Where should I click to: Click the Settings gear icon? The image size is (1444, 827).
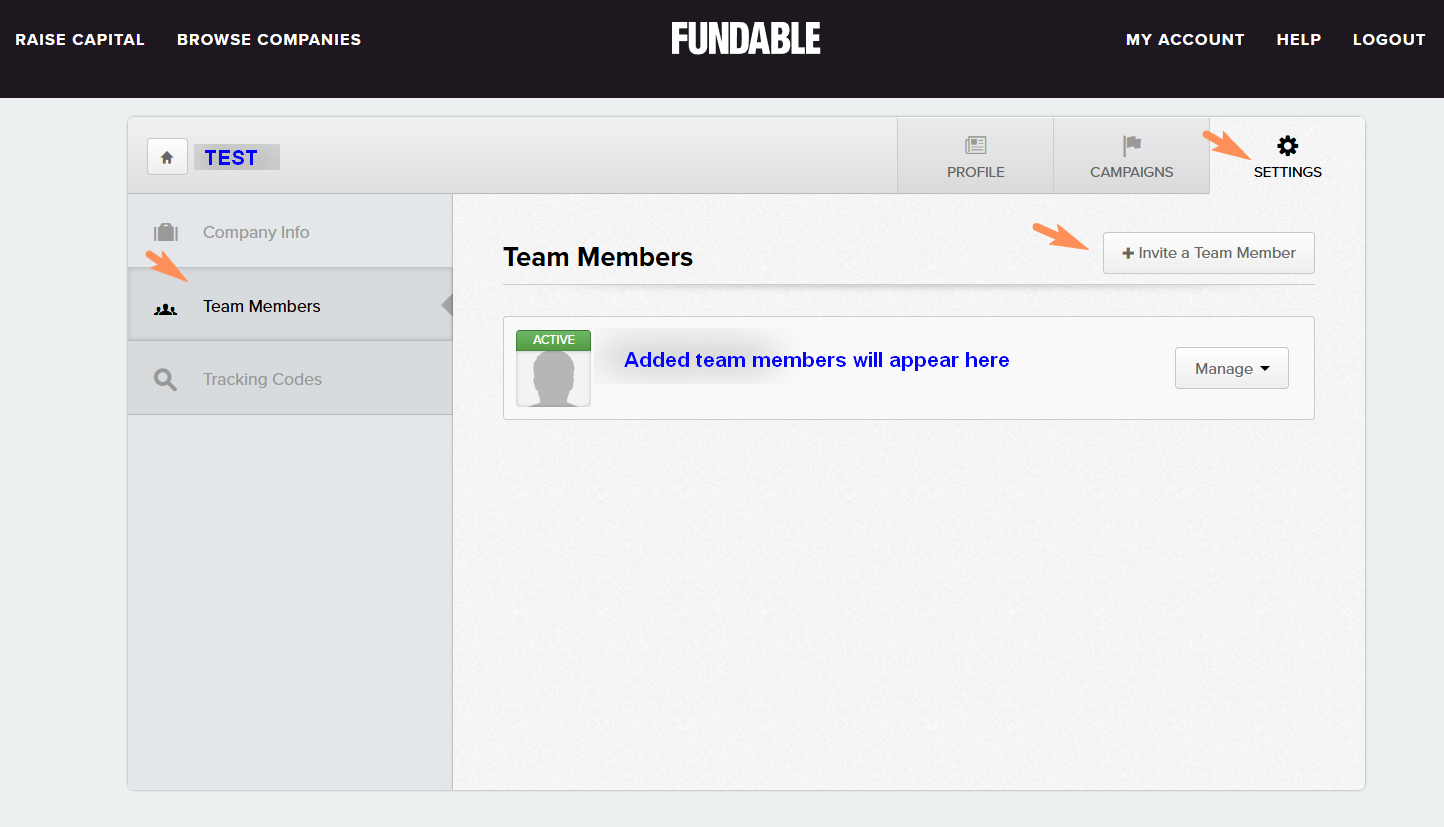pyautogui.click(x=1288, y=146)
